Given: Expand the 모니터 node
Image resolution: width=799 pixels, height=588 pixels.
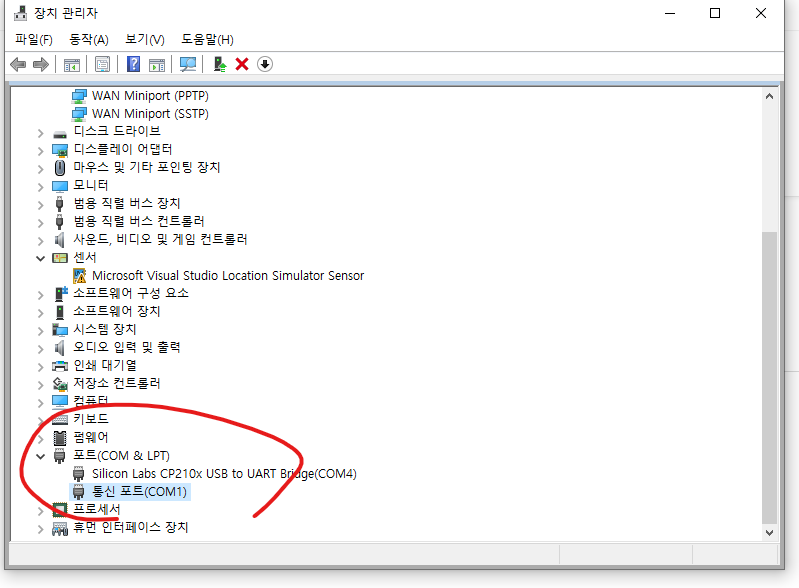Looking at the screenshot, I should (41, 188).
